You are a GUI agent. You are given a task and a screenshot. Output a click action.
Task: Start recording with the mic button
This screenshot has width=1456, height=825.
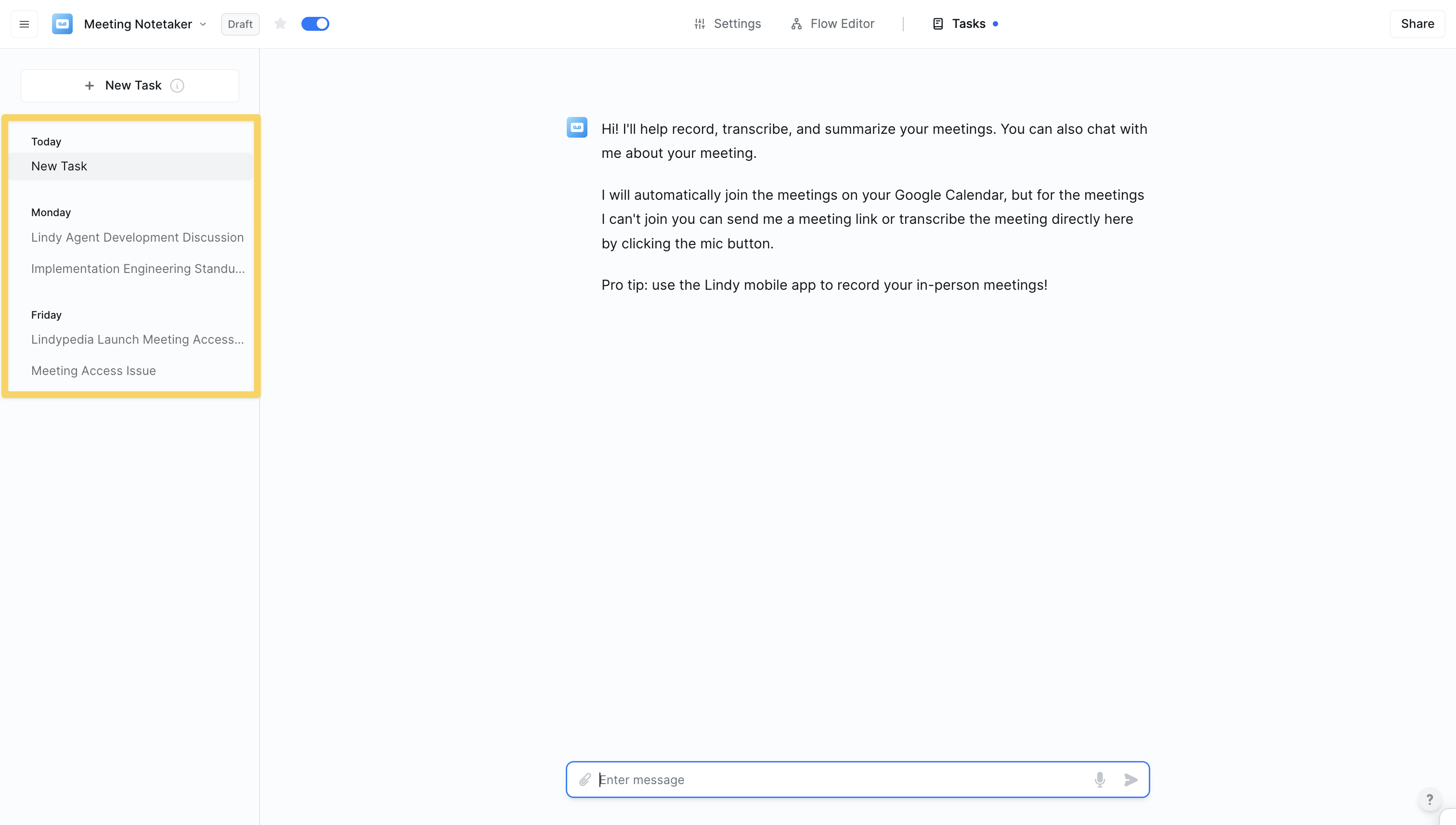click(x=1100, y=780)
